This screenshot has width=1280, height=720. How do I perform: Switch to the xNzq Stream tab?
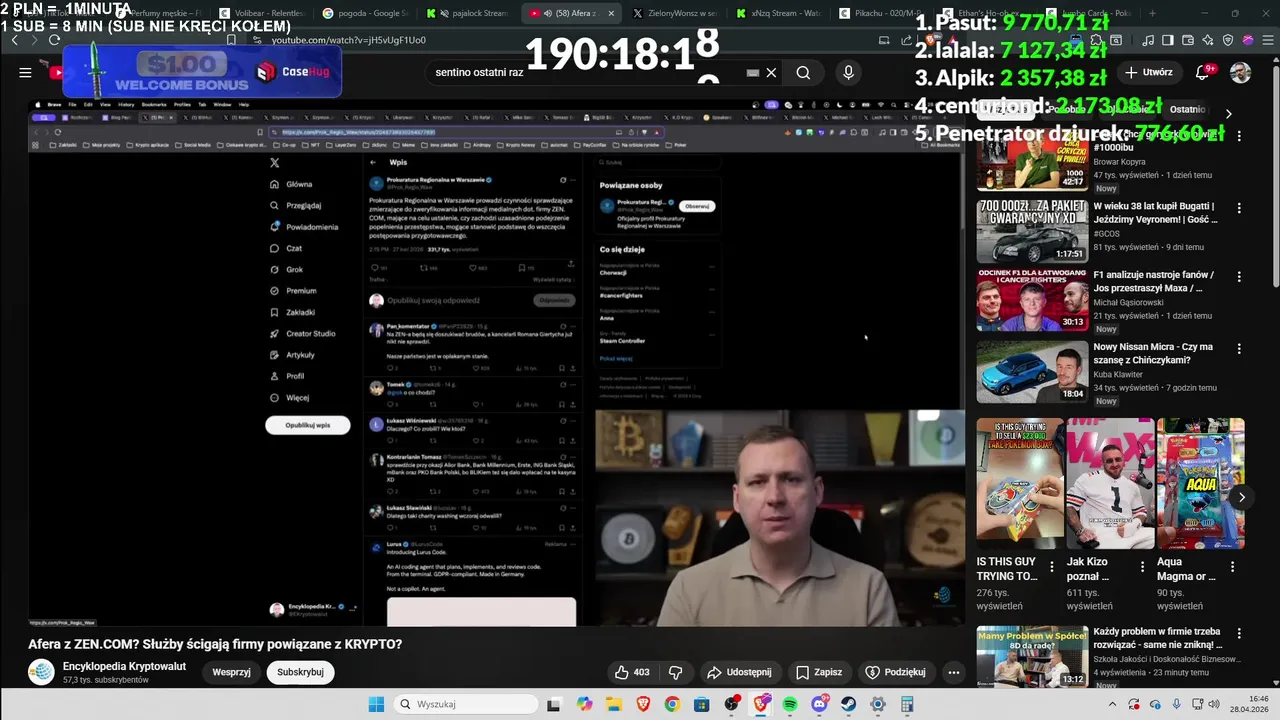pyautogui.click(x=777, y=14)
